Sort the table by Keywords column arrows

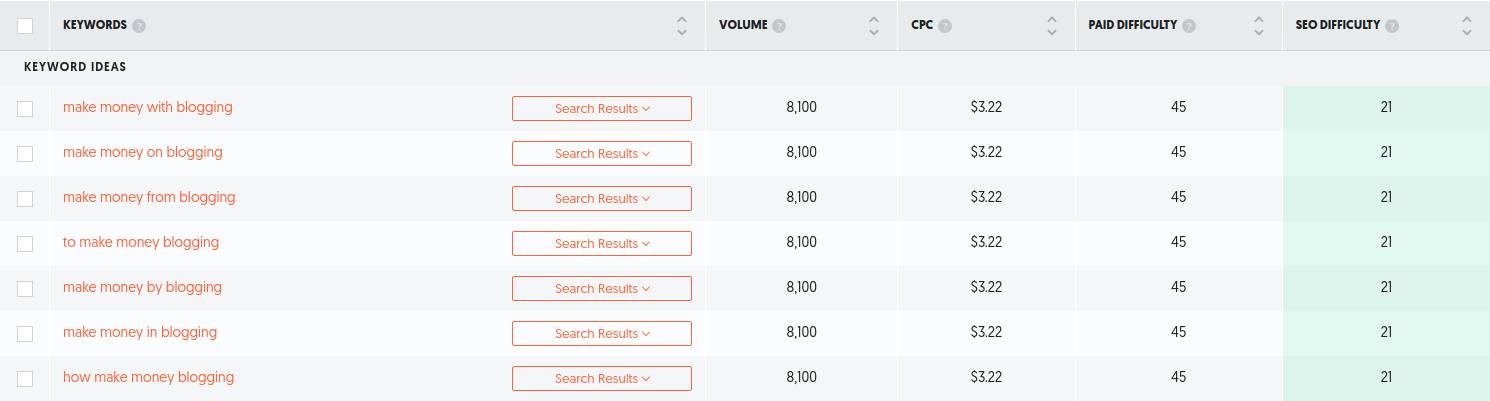coord(682,26)
